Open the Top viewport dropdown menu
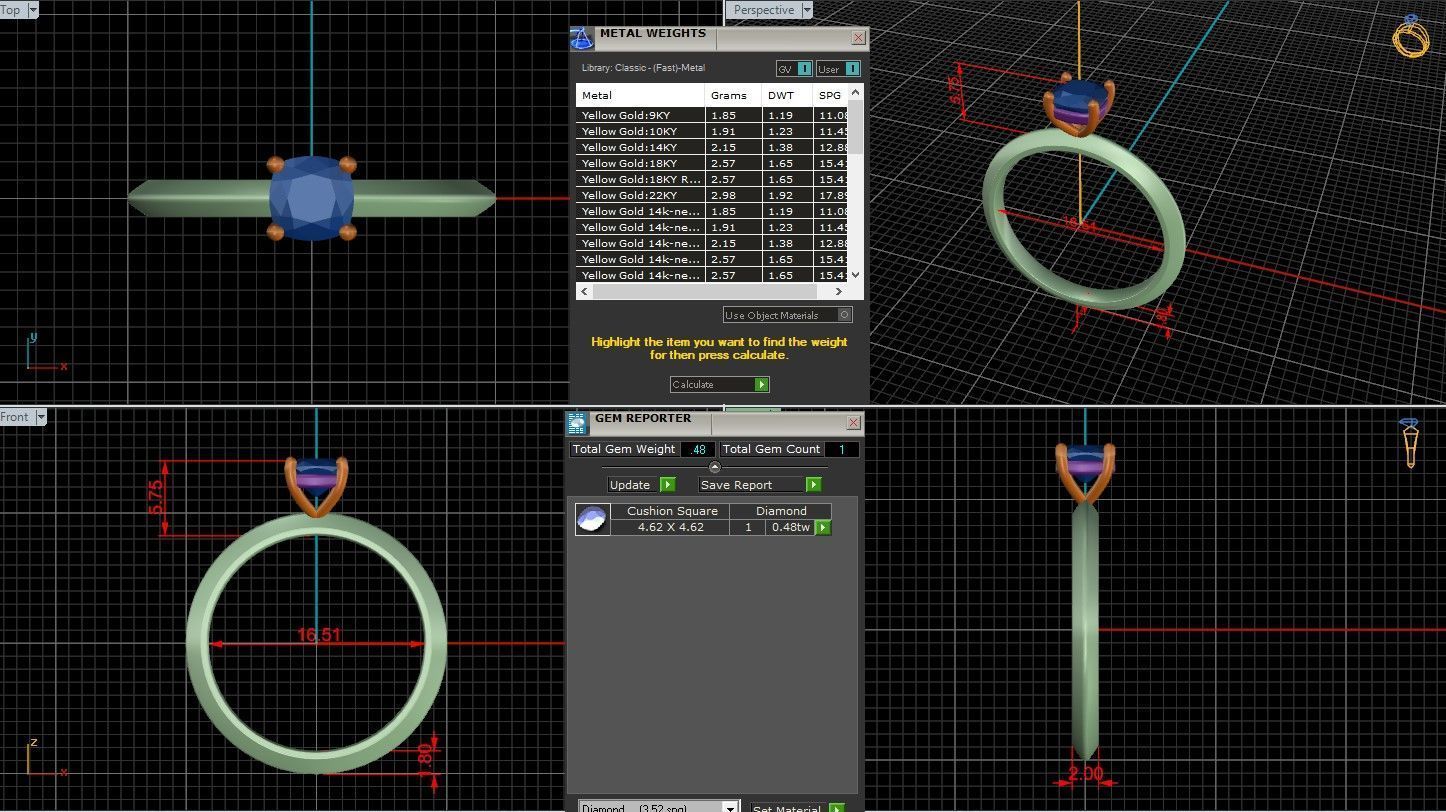Screen dimensions: 1446x812 [x=33, y=10]
